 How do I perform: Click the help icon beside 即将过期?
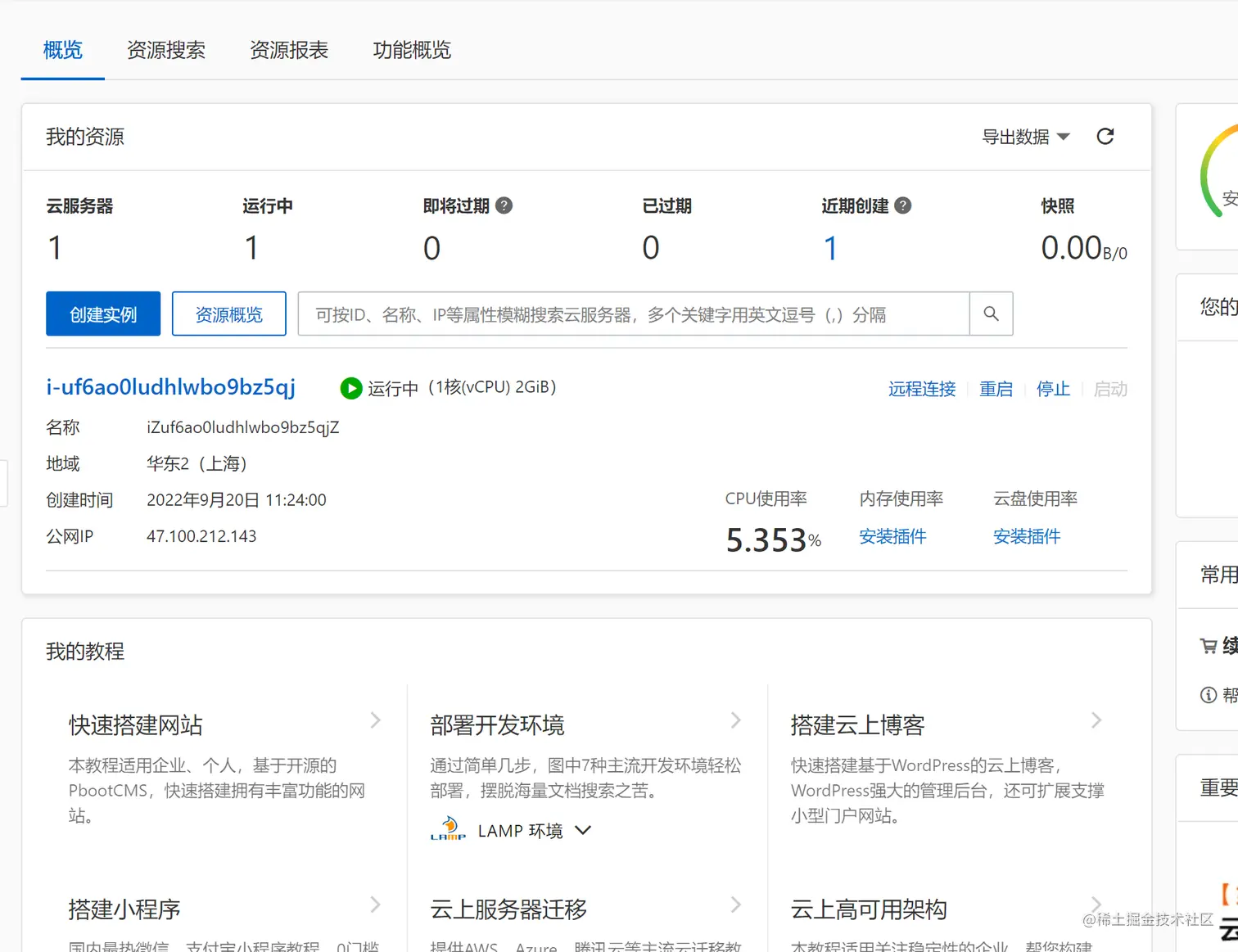coord(504,205)
